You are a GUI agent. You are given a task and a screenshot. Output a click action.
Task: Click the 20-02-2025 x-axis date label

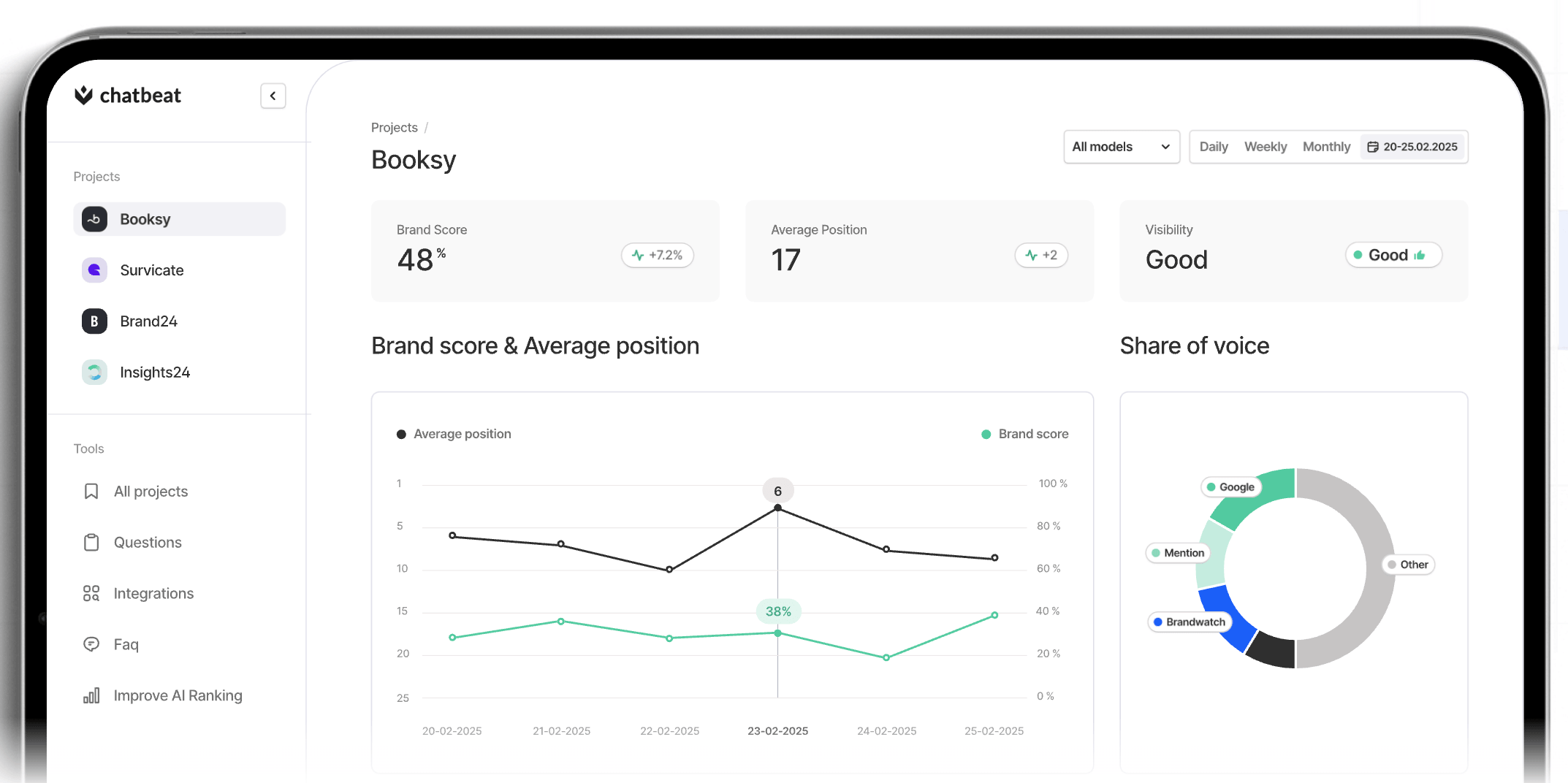pos(452,731)
